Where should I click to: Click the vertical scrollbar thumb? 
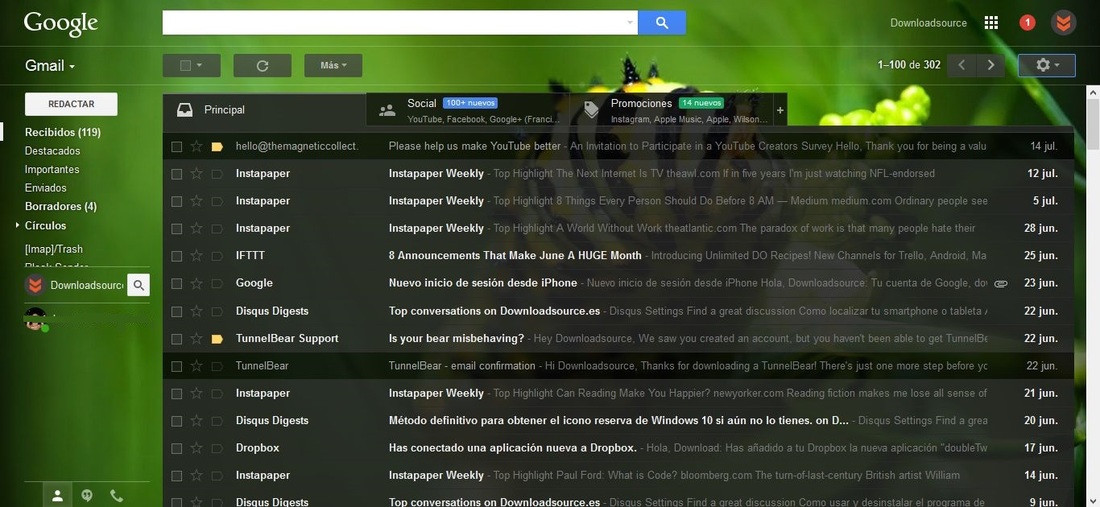point(1093,123)
